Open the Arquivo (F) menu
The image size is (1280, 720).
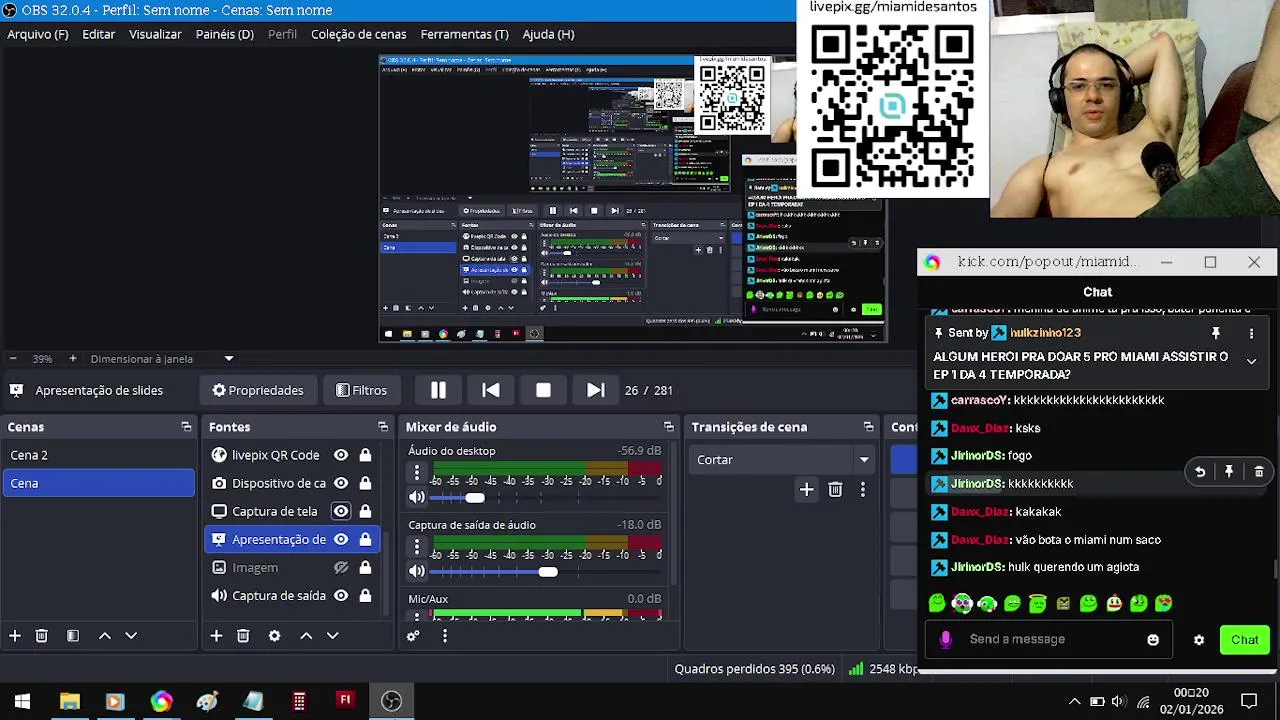coord(38,34)
